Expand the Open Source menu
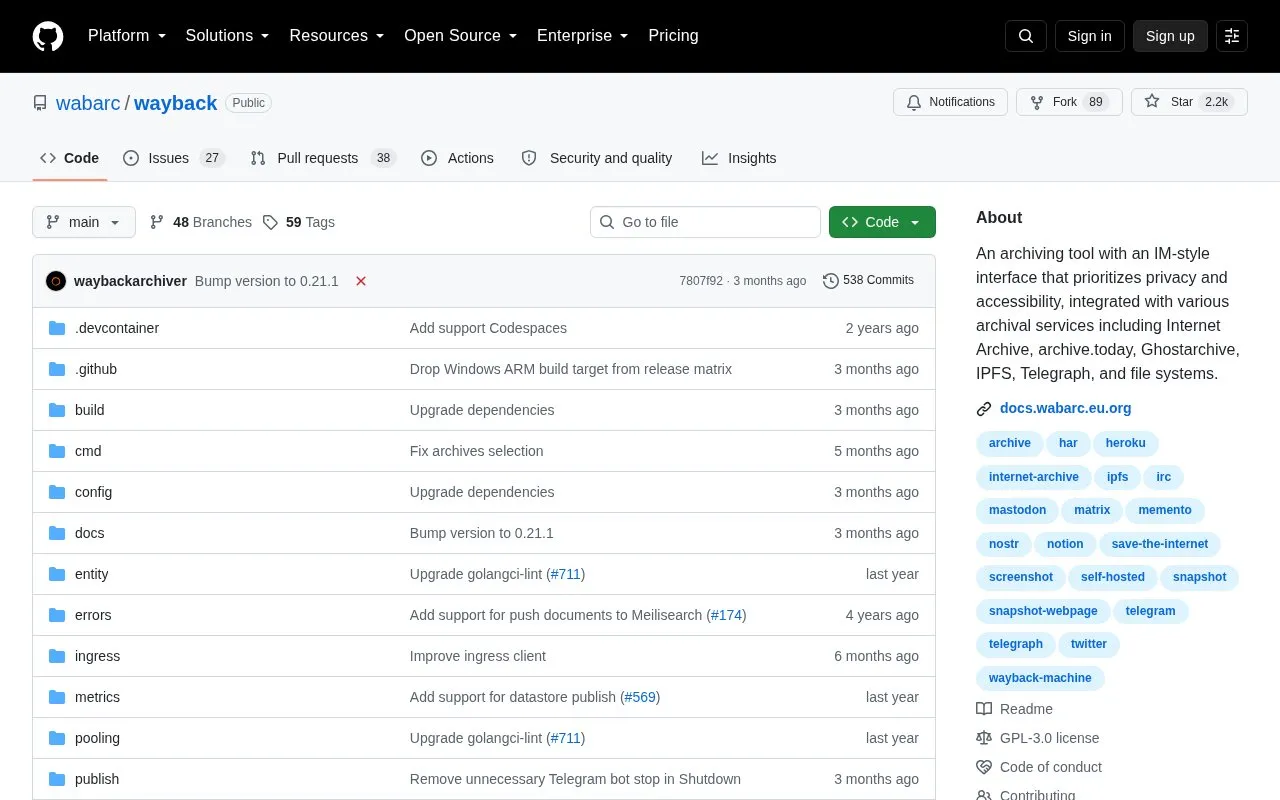Image resolution: width=1280 pixels, height=800 pixels. pos(461,36)
